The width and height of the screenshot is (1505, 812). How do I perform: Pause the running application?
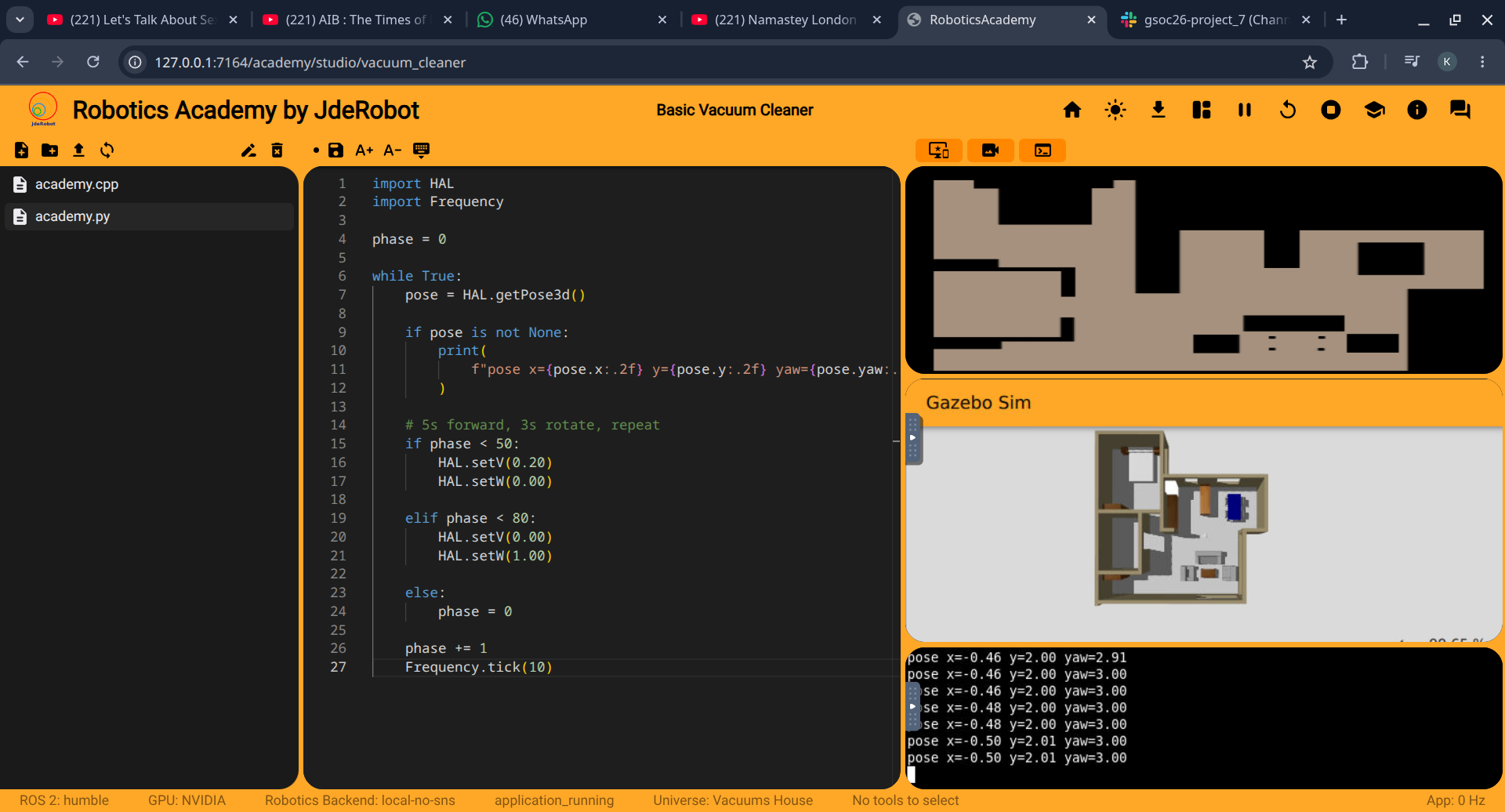pyautogui.click(x=1245, y=110)
